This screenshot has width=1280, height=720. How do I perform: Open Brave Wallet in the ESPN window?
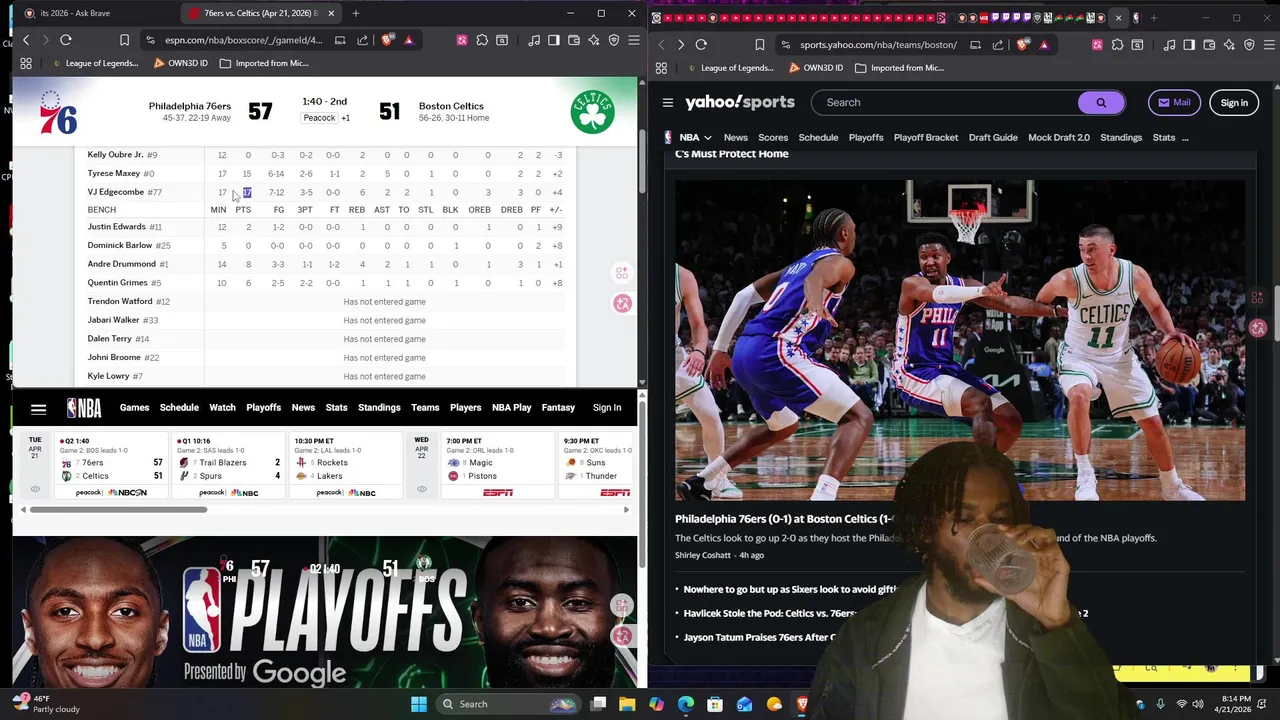point(574,40)
